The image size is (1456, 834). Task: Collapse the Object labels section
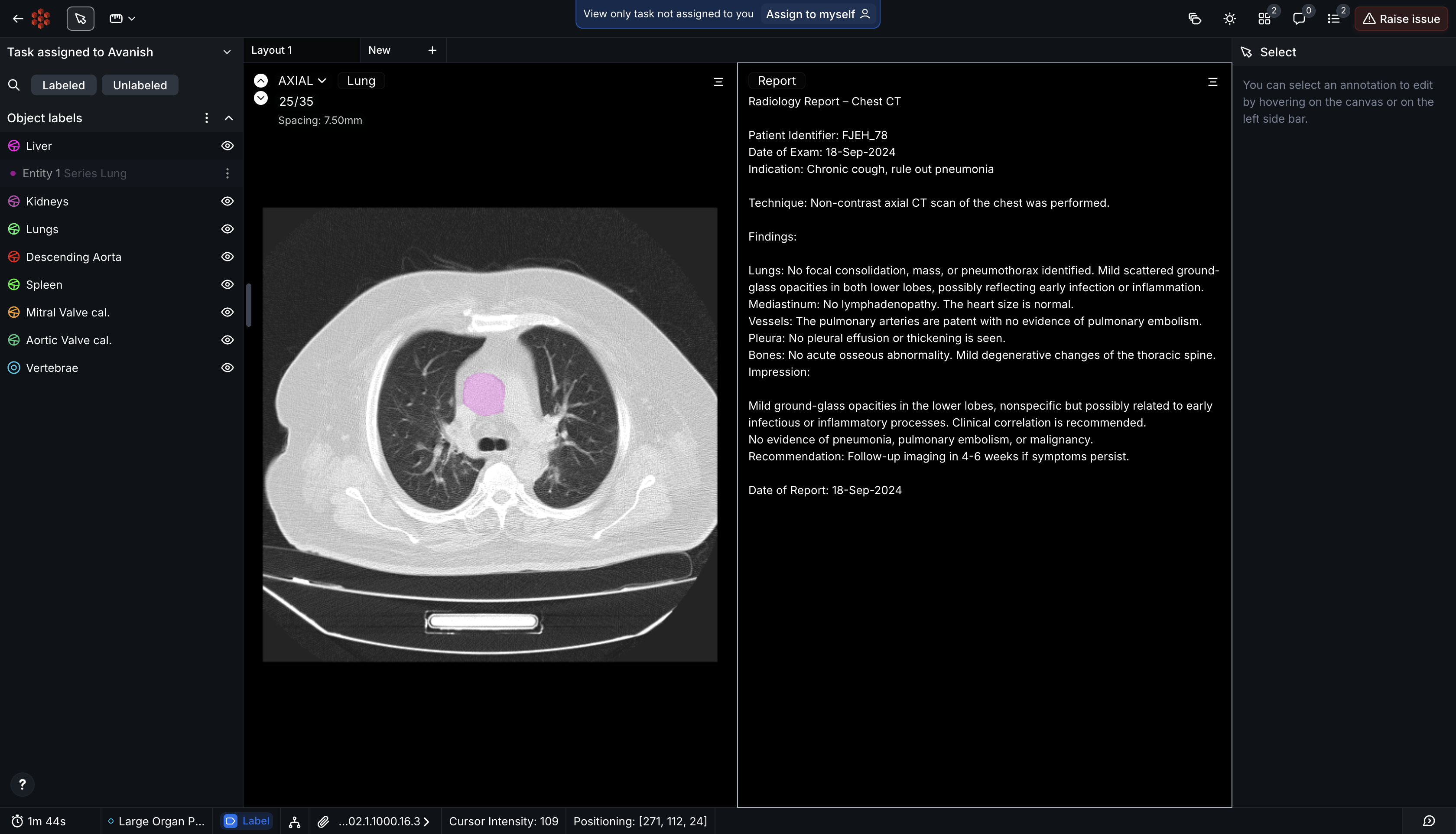(x=229, y=118)
